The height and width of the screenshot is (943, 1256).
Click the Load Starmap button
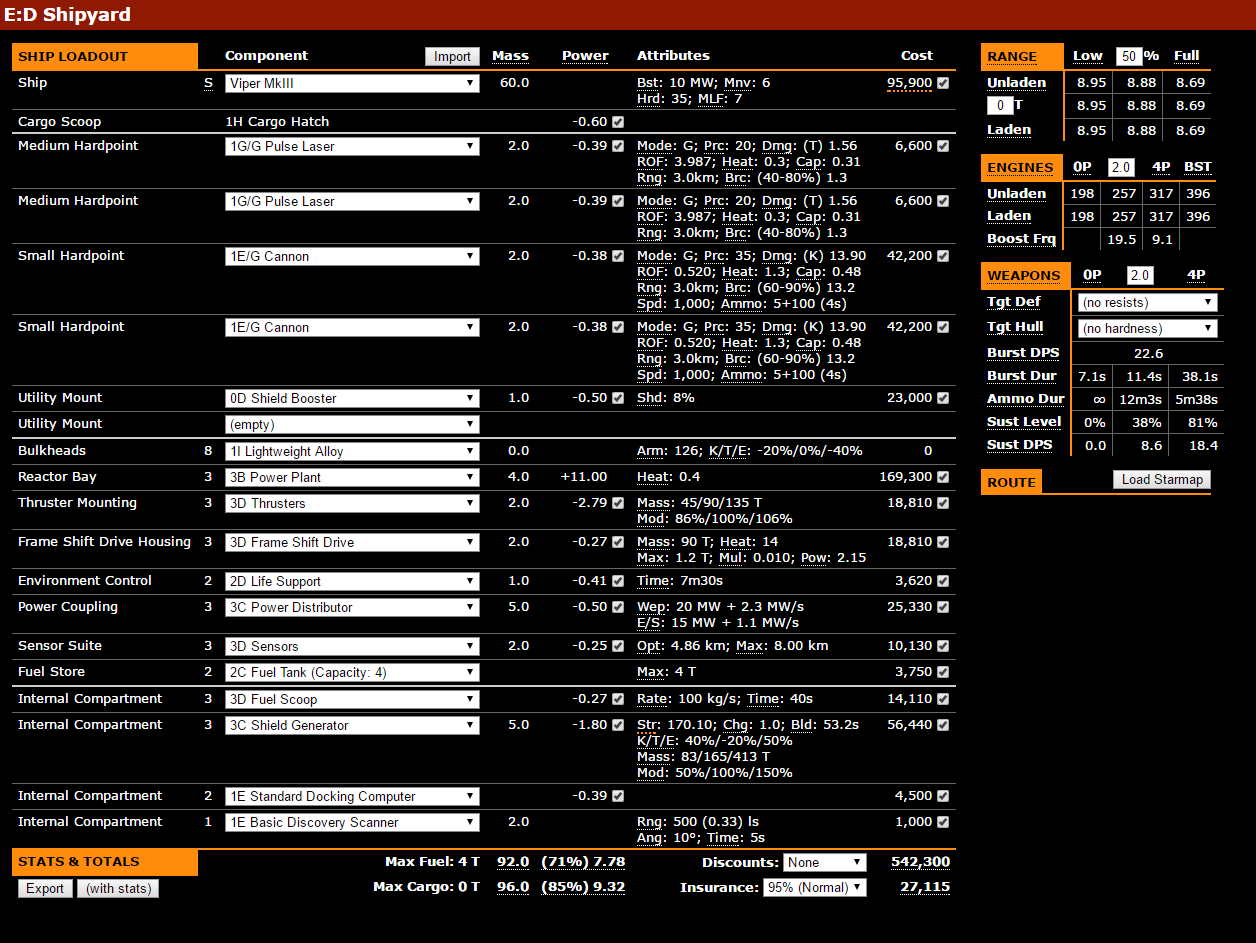1162,480
